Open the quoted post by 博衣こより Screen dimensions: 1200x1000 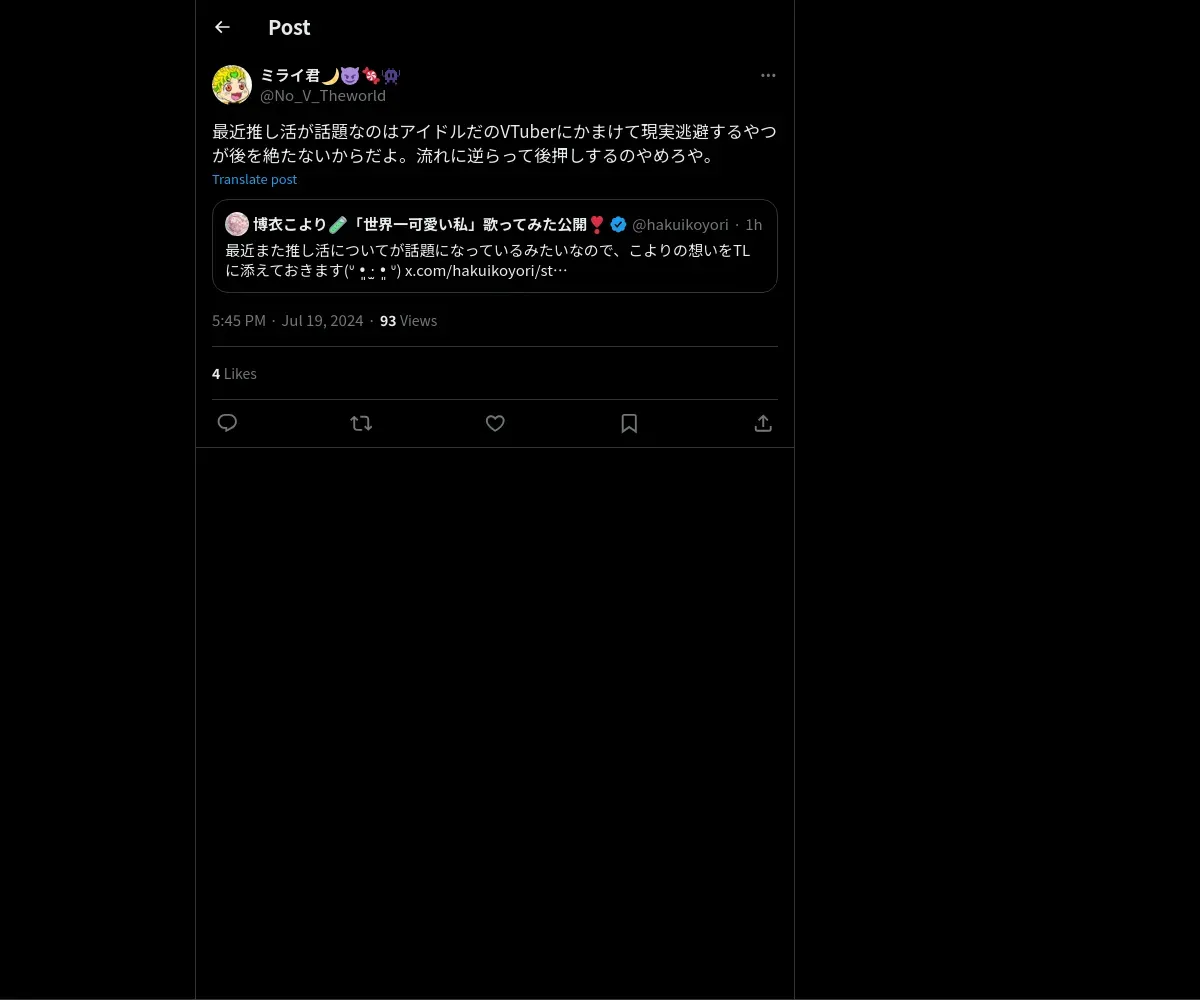tap(495, 246)
